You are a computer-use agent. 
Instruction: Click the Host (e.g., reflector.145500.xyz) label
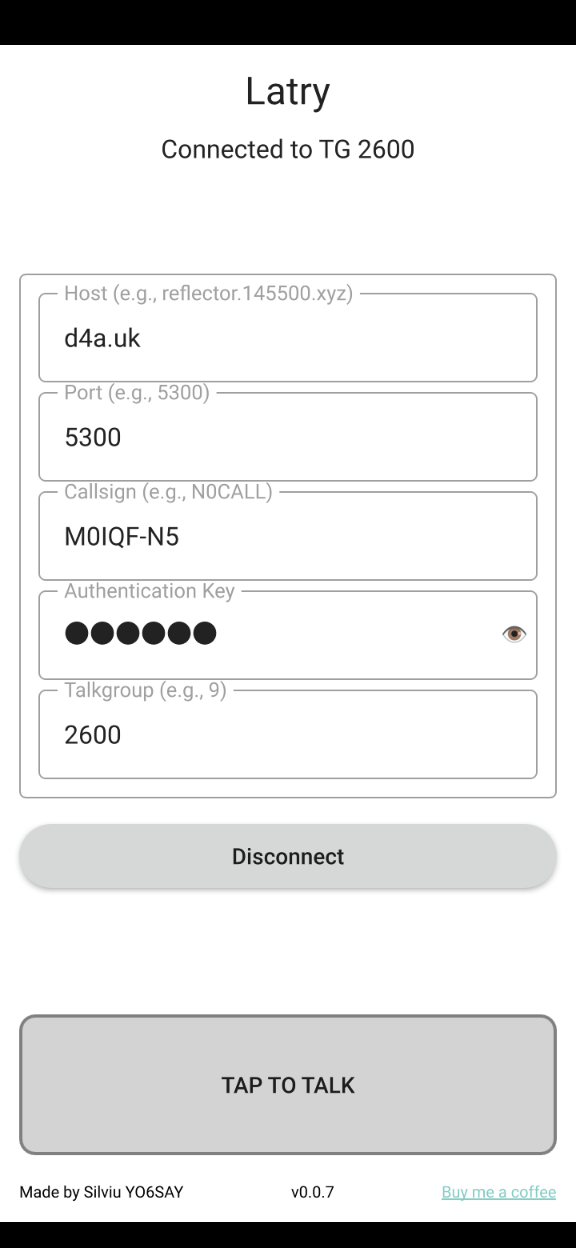[x=209, y=294]
